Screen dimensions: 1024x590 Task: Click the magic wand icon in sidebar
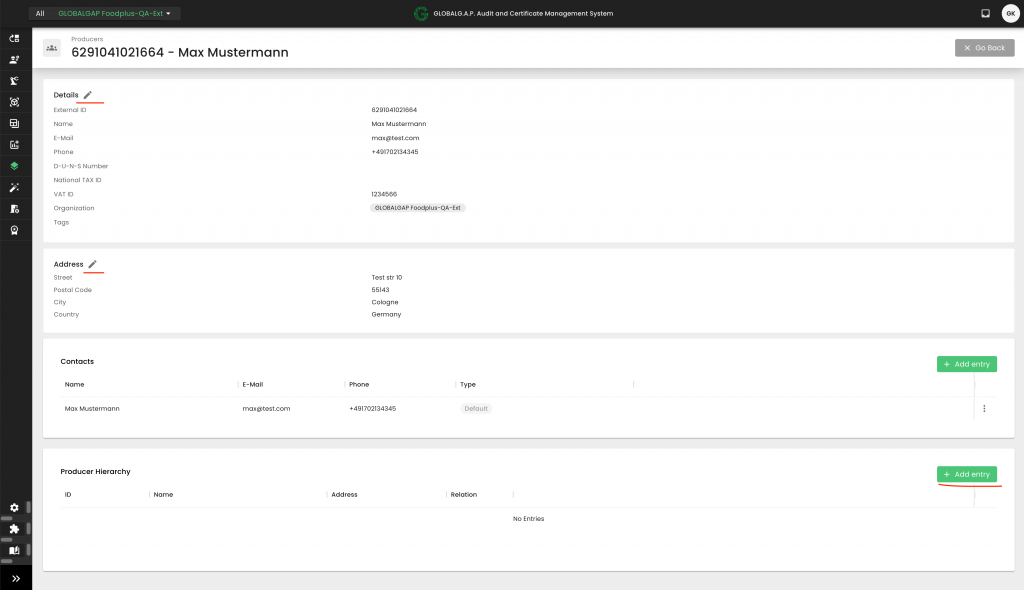[x=14, y=187]
